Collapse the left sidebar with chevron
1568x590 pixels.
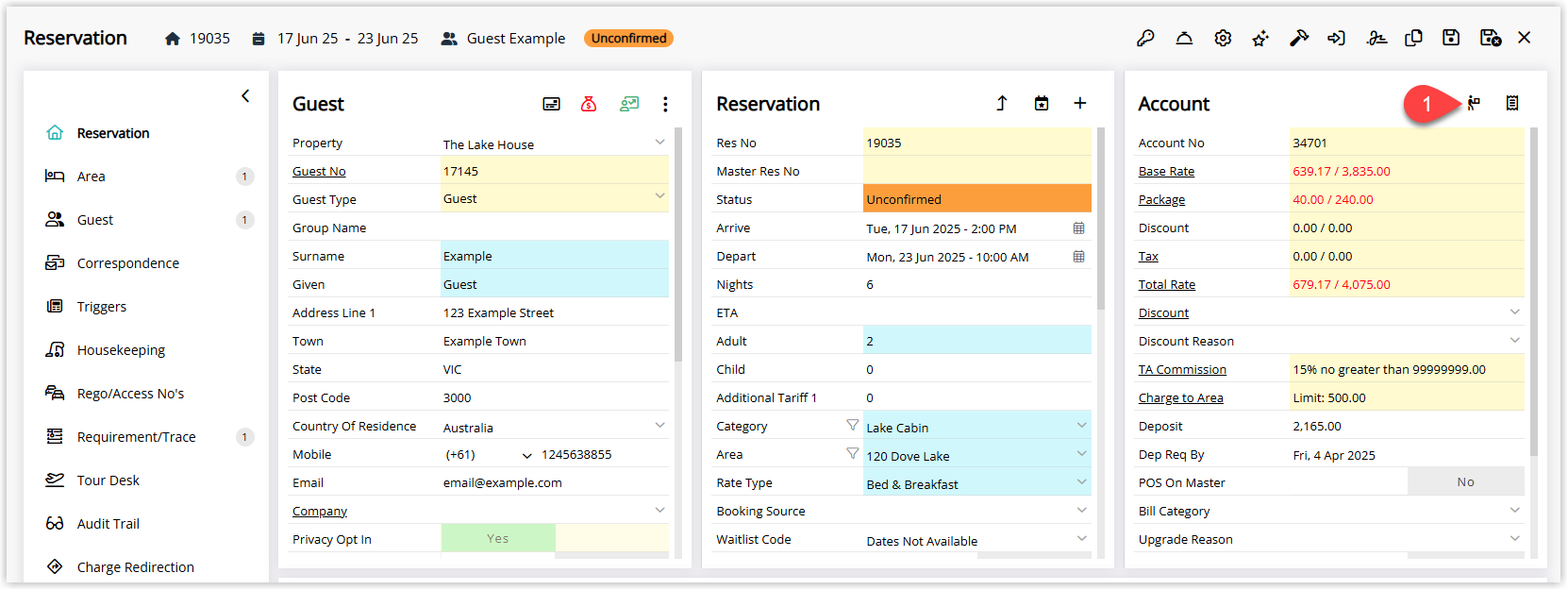pos(245,95)
